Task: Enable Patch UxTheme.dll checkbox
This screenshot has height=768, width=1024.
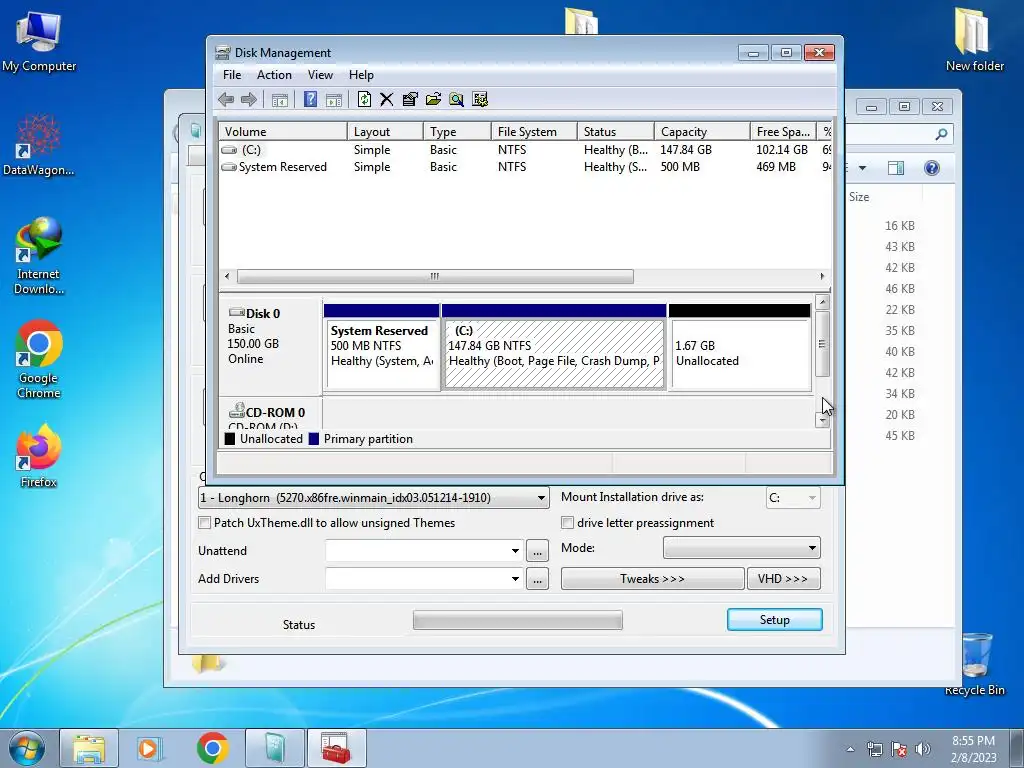Action: 204,522
